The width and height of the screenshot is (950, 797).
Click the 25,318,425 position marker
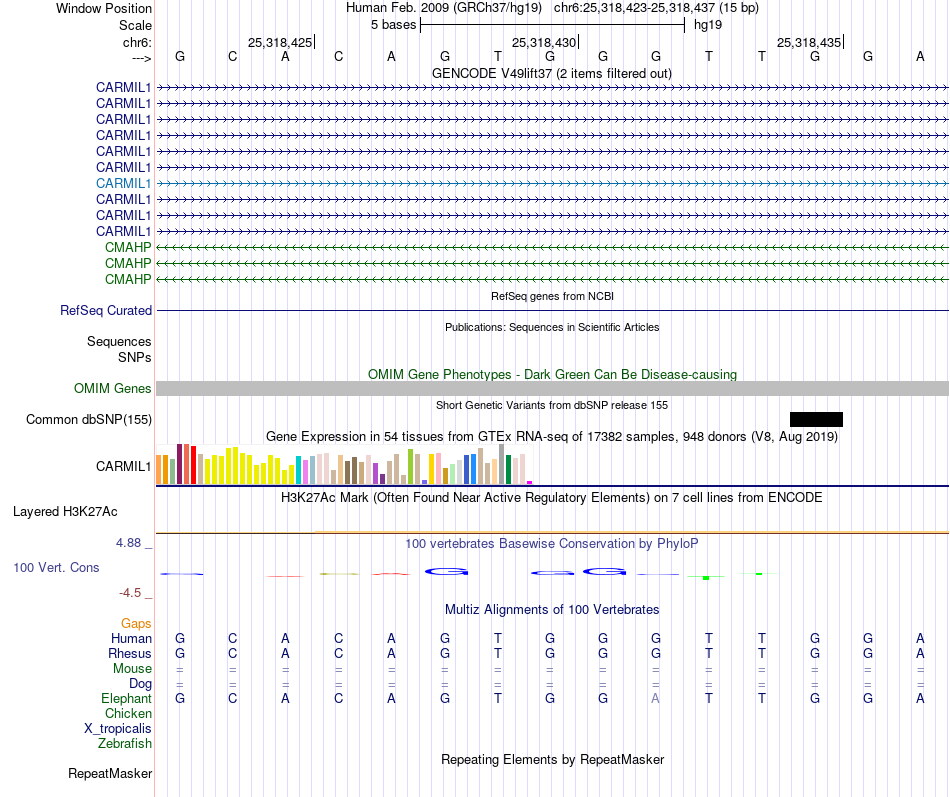[x=280, y=42]
